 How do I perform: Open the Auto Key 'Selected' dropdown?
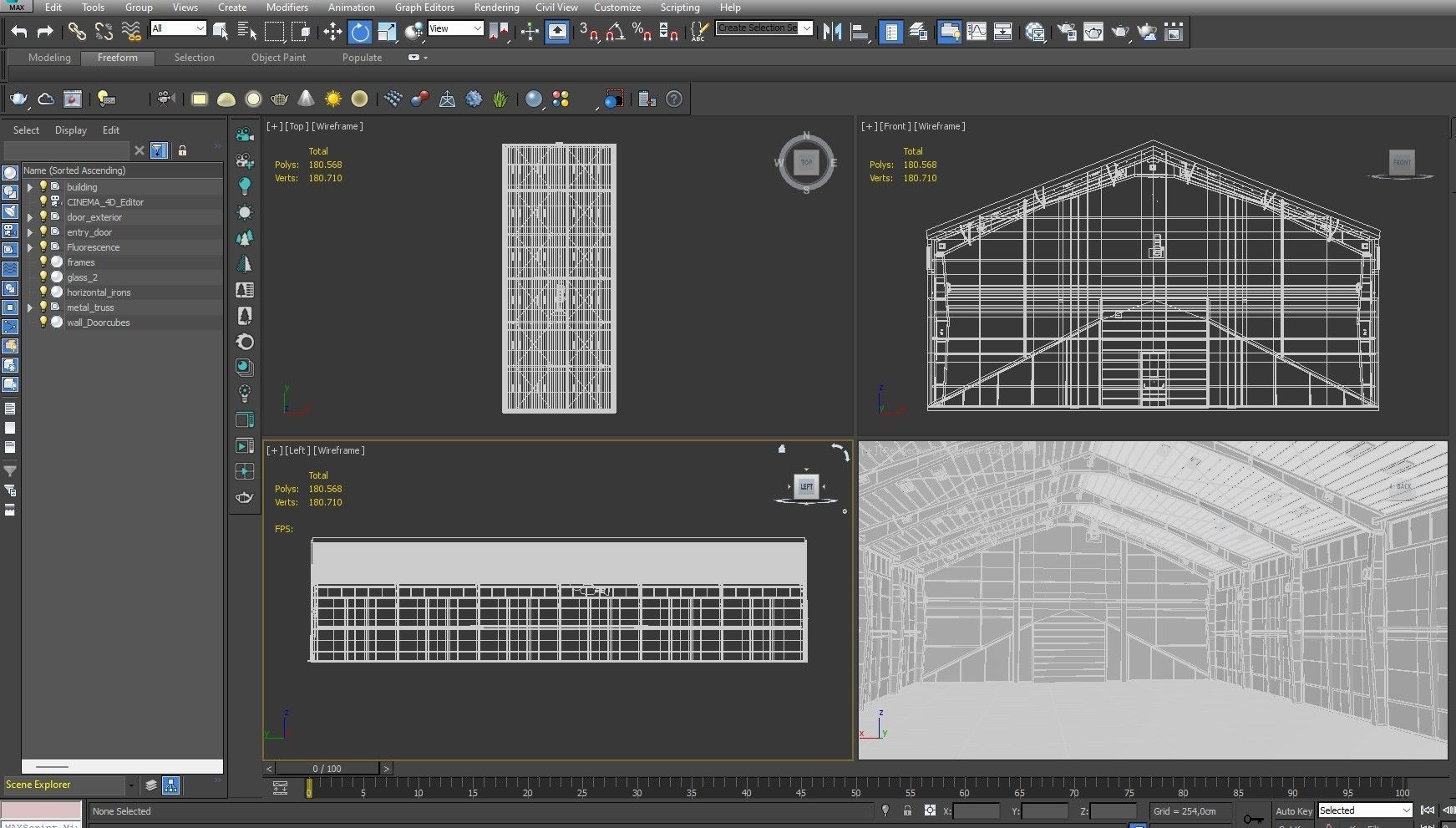[x=1365, y=810]
